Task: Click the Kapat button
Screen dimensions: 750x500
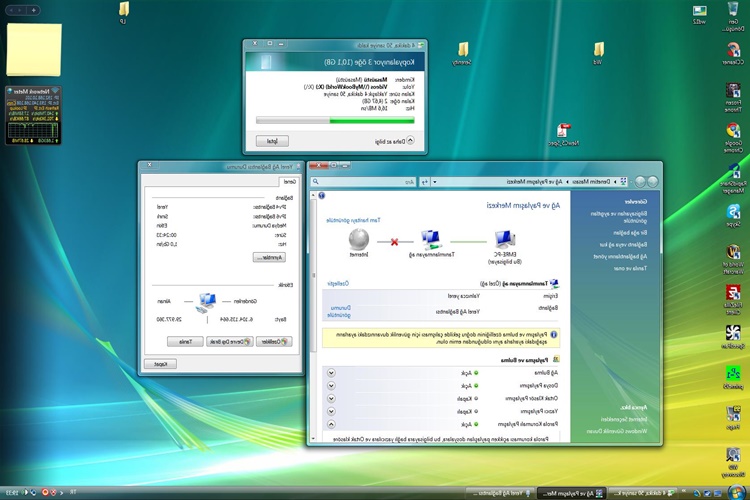Action: point(160,364)
